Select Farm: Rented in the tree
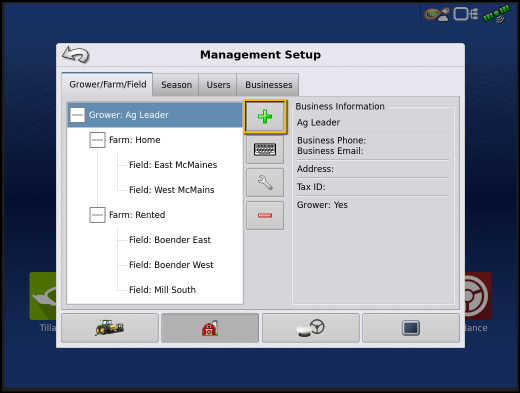This screenshot has height=393, width=520. (137, 215)
